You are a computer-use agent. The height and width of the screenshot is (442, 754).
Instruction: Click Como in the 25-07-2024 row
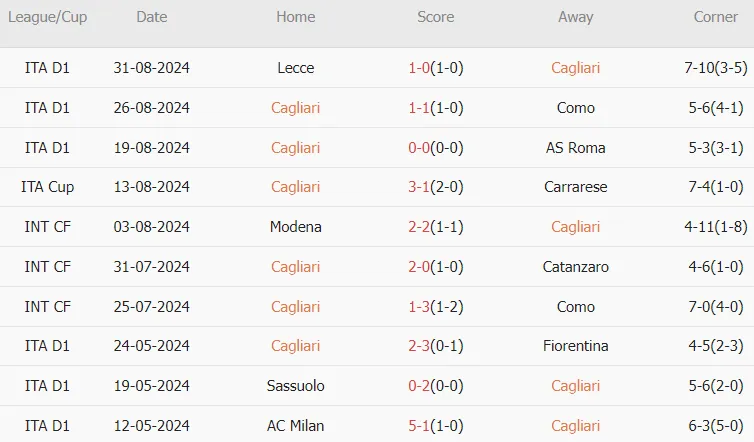(x=575, y=307)
